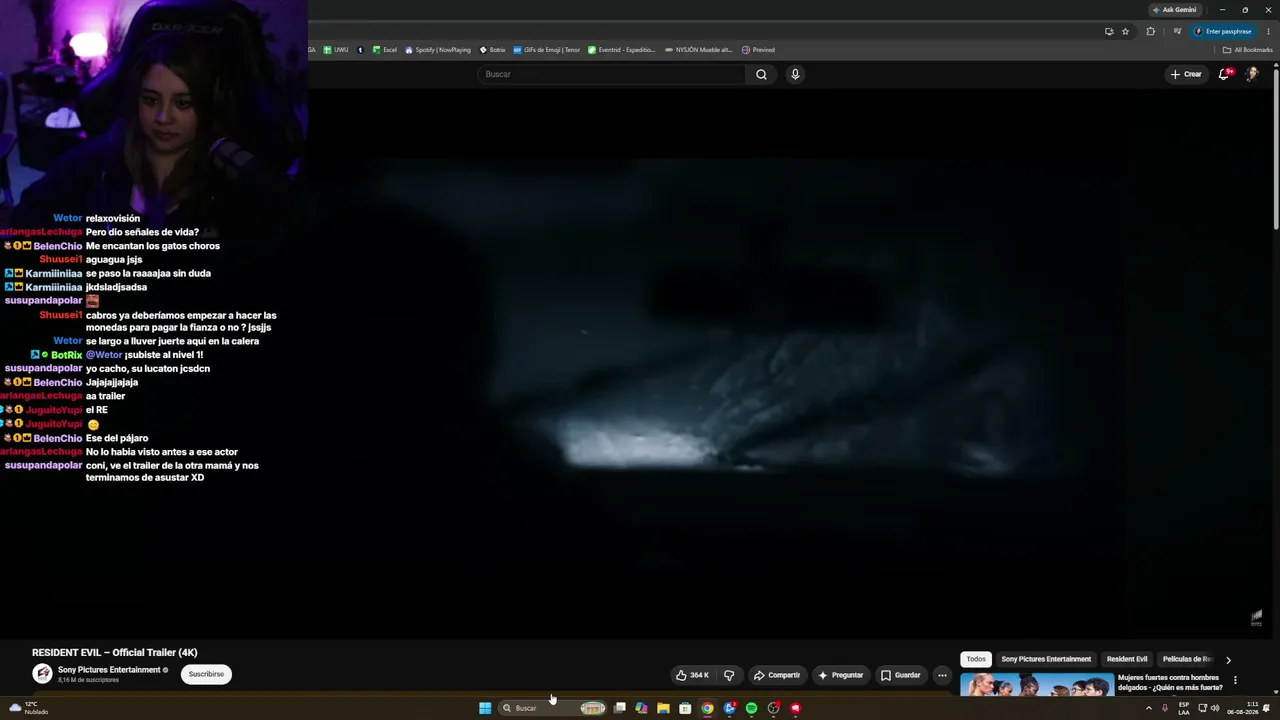Open the GIFs de Emoji | Tenor bookmark

(547, 50)
